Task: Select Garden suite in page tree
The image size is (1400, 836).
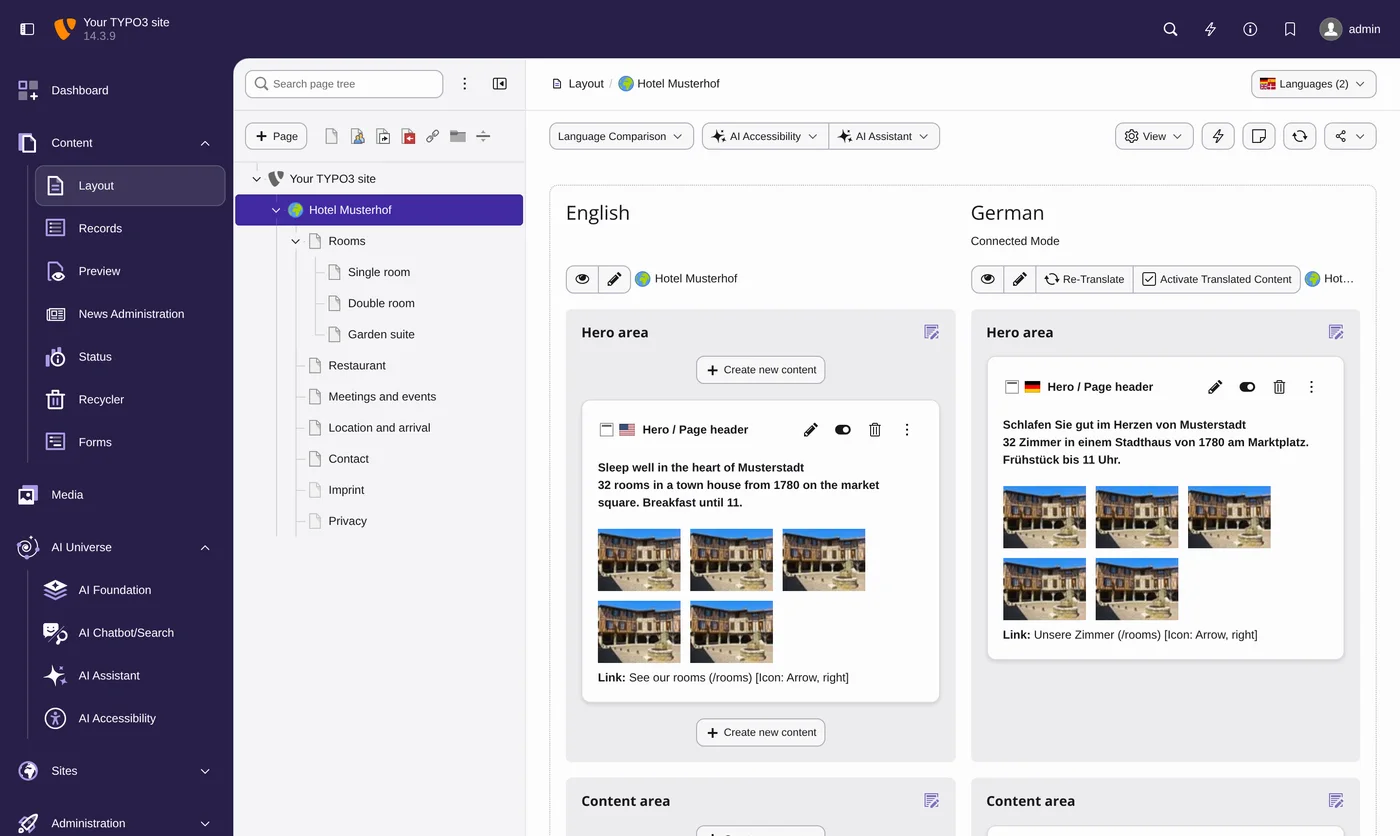Action: (x=381, y=334)
